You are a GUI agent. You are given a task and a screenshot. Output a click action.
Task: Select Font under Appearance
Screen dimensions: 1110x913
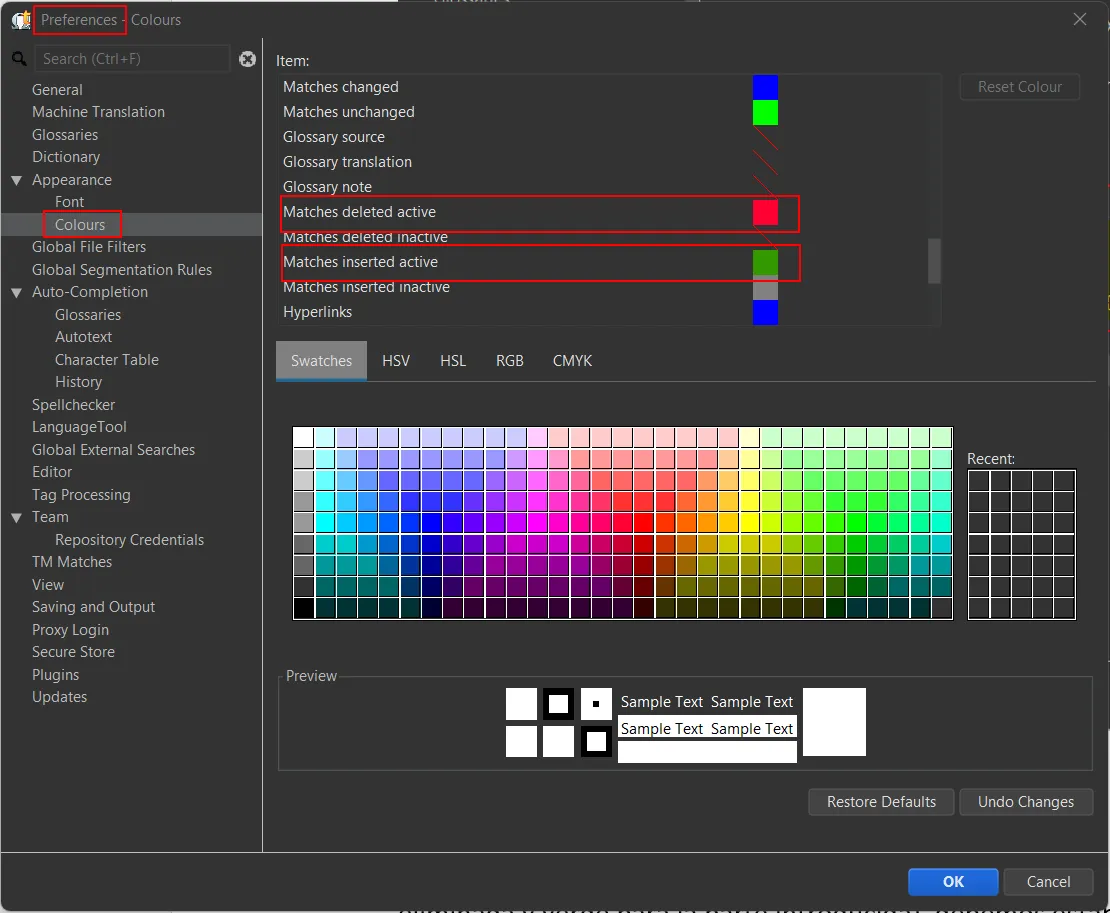click(x=70, y=202)
